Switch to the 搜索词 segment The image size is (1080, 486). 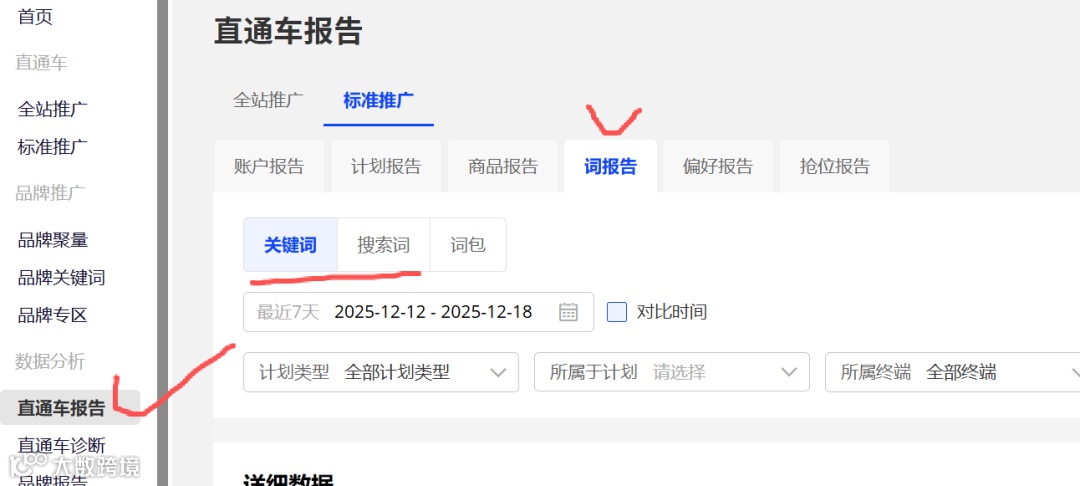coord(384,245)
